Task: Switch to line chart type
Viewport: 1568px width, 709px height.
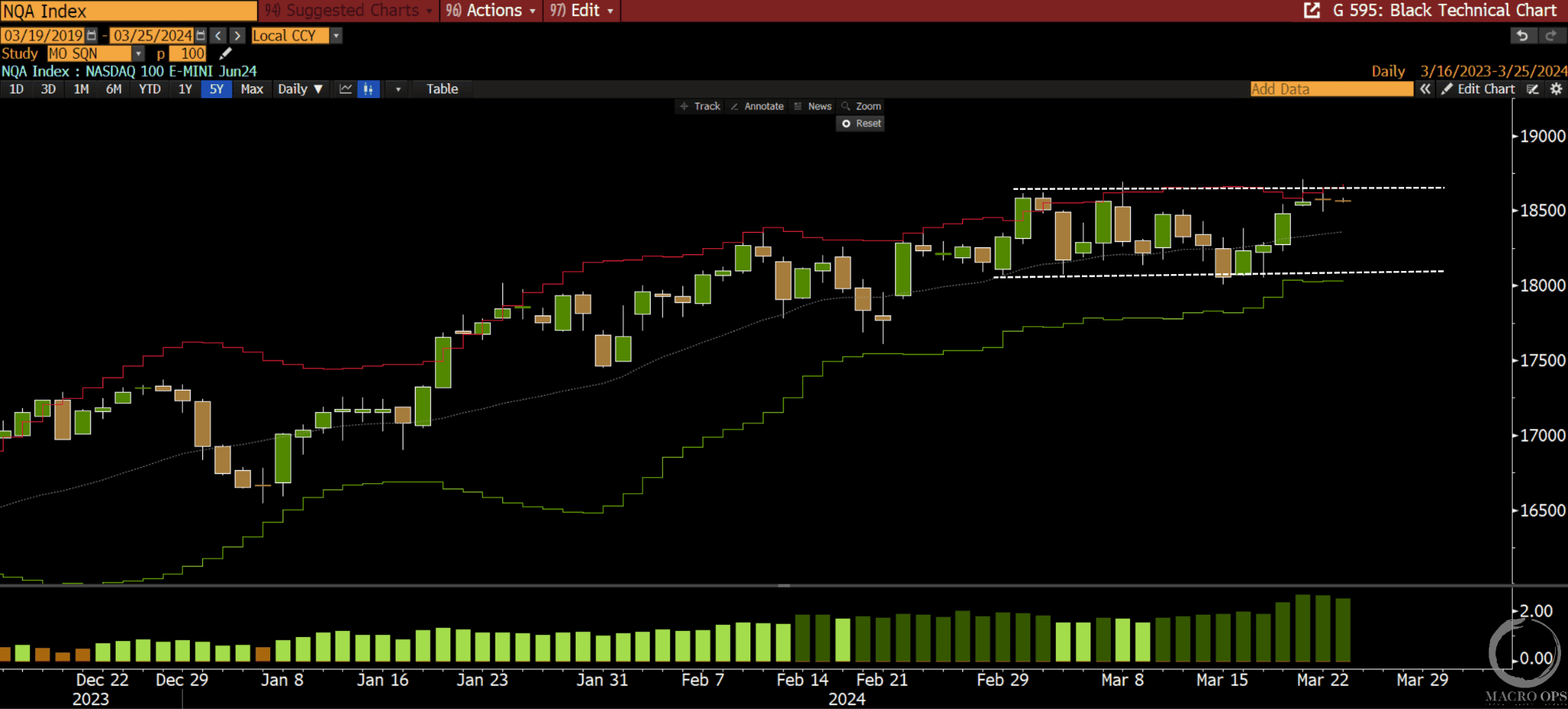Action: [x=346, y=89]
